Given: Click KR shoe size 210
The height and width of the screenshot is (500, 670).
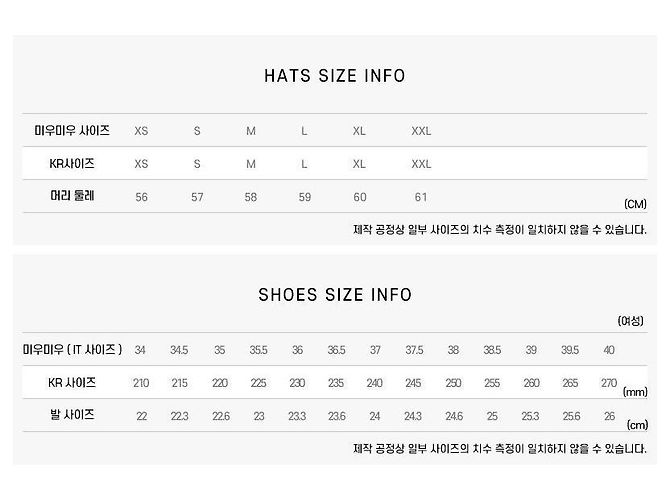Looking at the screenshot, I should (x=141, y=383).
